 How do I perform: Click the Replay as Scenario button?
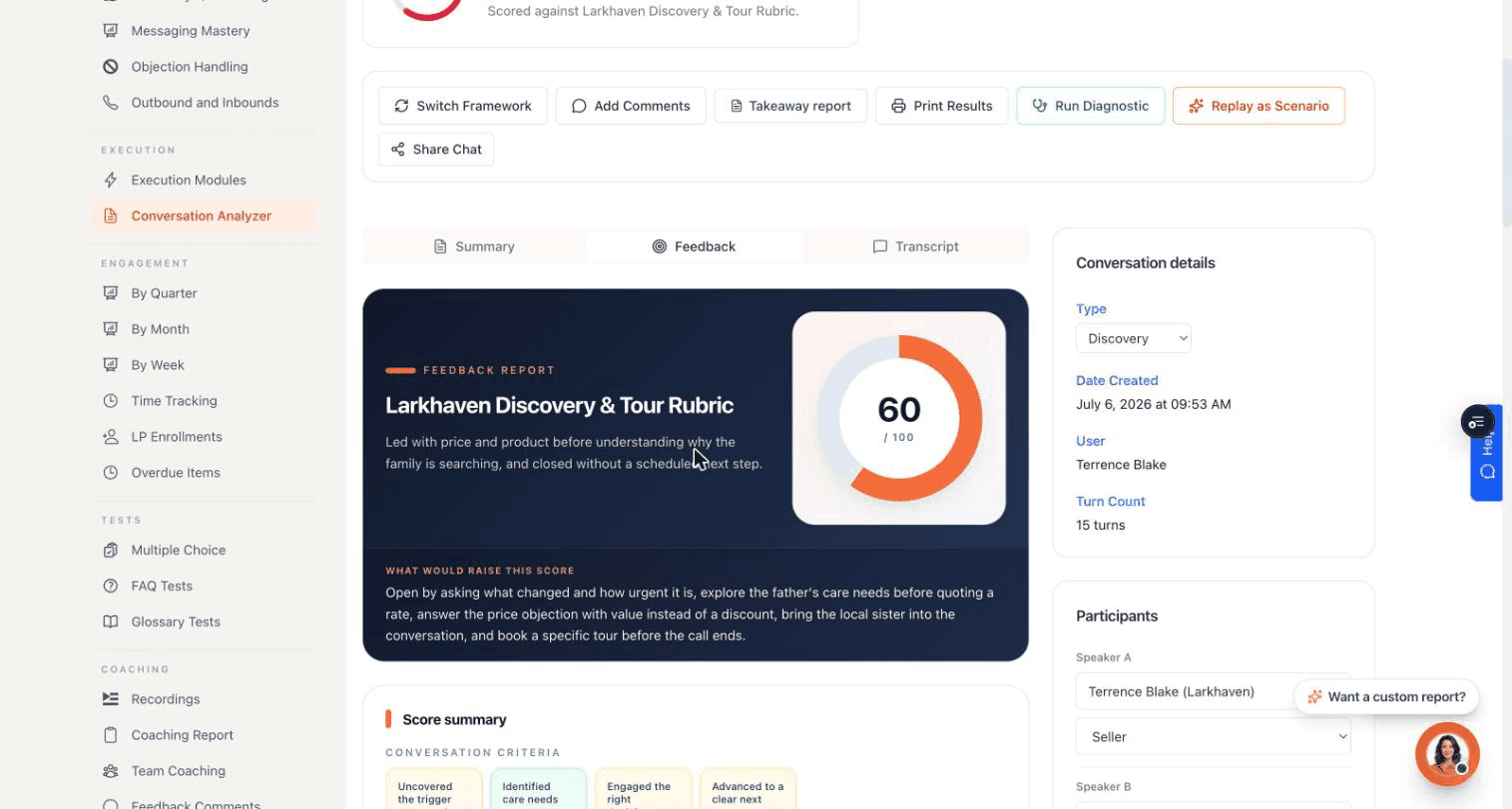(x=1259, y=106)
